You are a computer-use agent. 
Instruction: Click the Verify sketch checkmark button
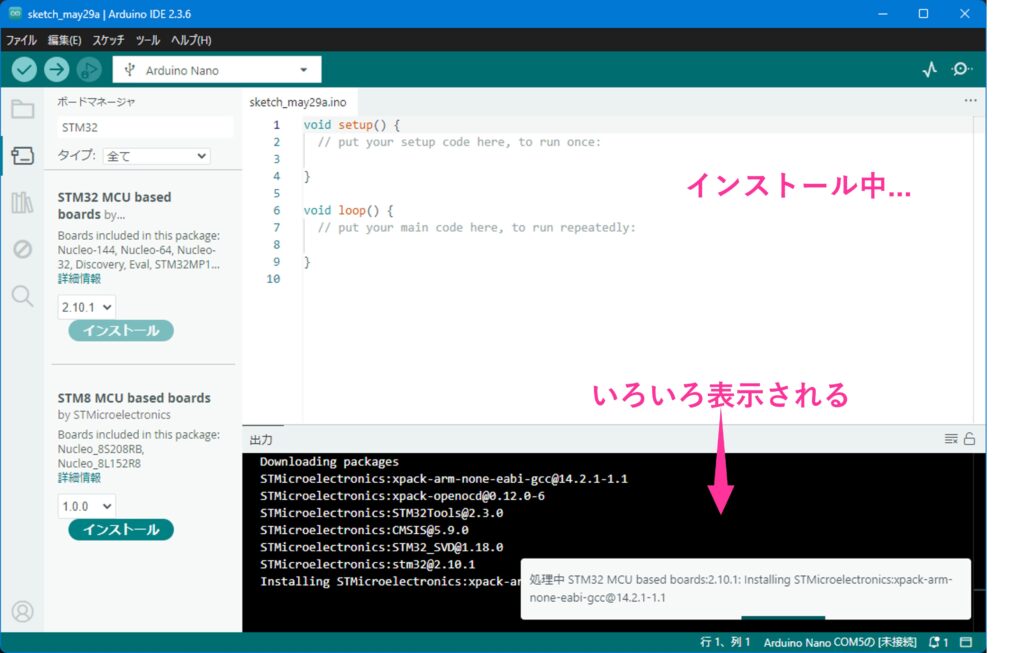pos(24,69)
